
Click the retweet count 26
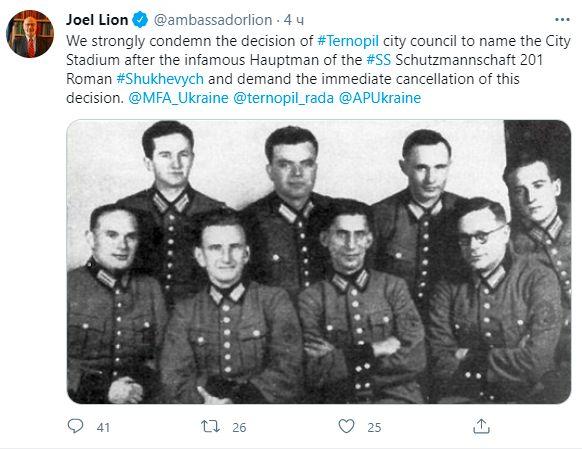(x=239, y=427)
